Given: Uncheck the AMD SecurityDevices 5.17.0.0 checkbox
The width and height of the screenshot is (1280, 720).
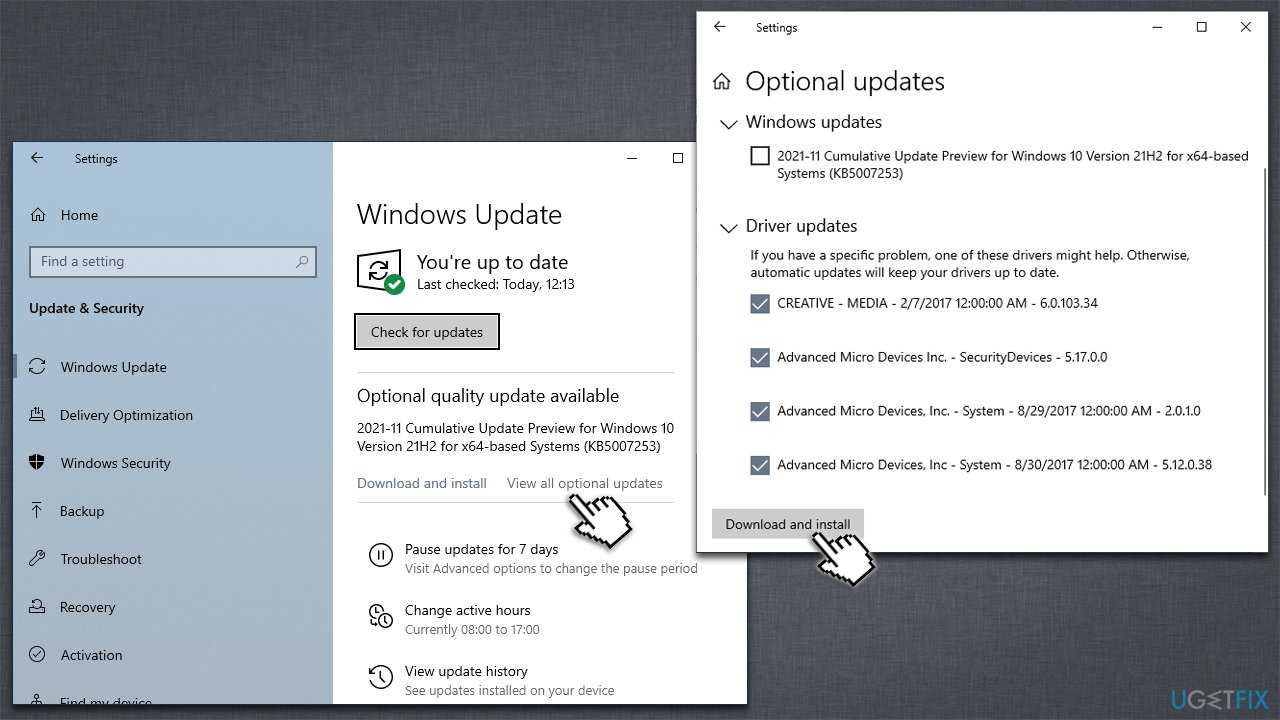Looking at the screenshot, I should [760, 357].
